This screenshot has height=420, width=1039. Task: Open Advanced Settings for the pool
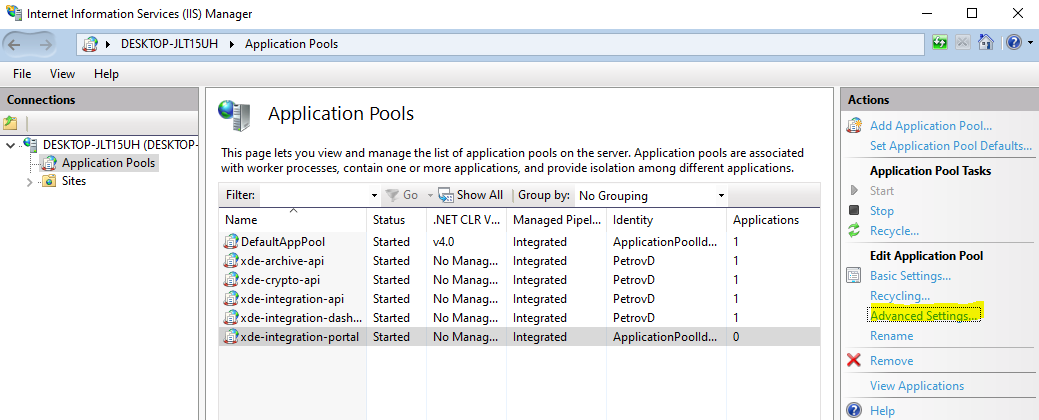point(924,316)
